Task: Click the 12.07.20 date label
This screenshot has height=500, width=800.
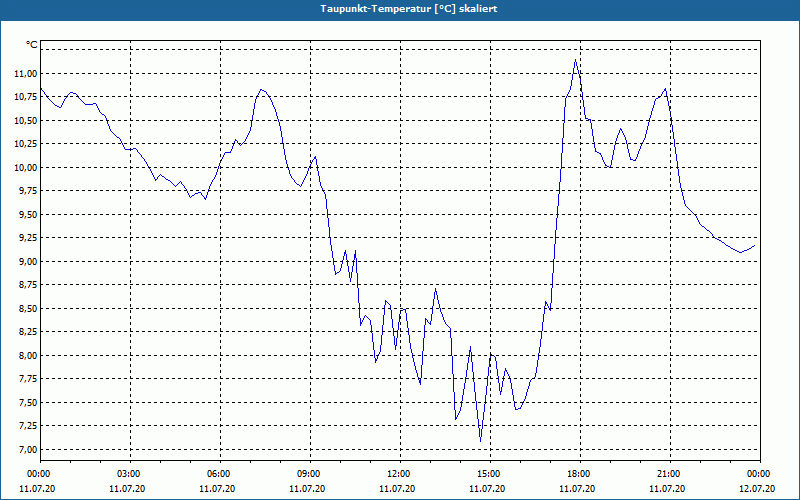Action: pyautogui.click(x=757, y=488)
